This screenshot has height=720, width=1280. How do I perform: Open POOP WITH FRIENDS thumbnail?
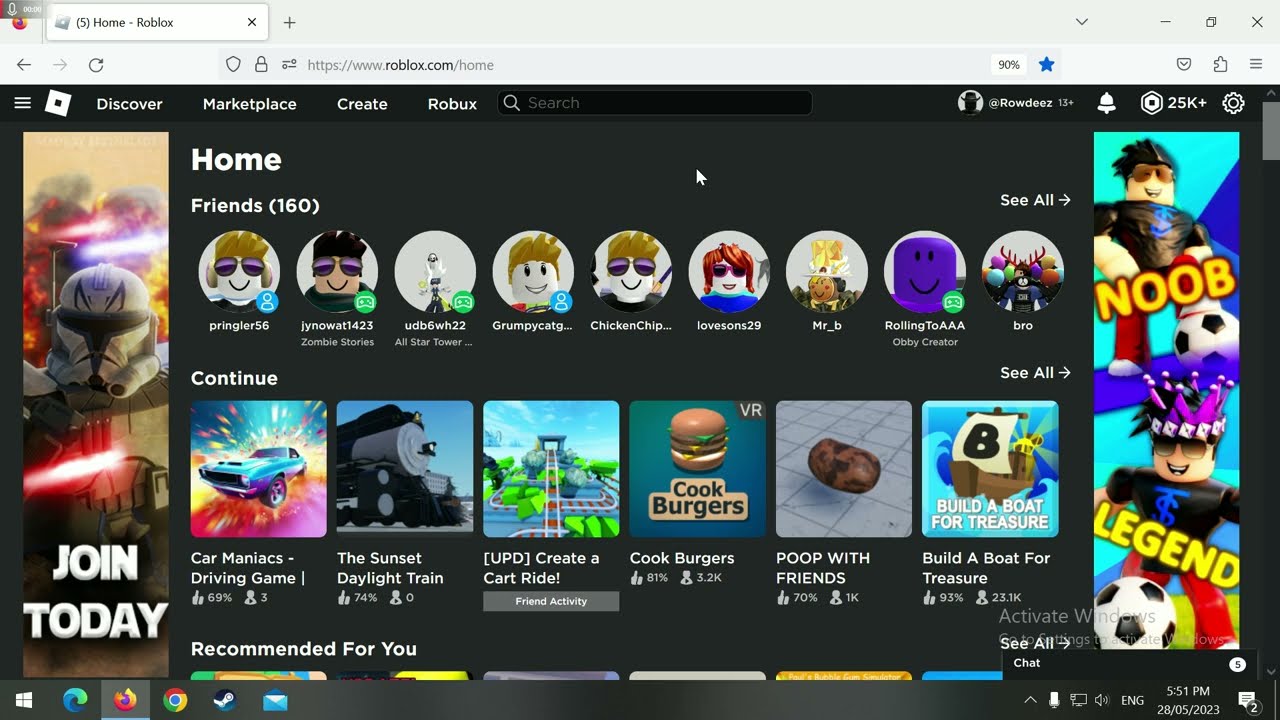(844, 469)
